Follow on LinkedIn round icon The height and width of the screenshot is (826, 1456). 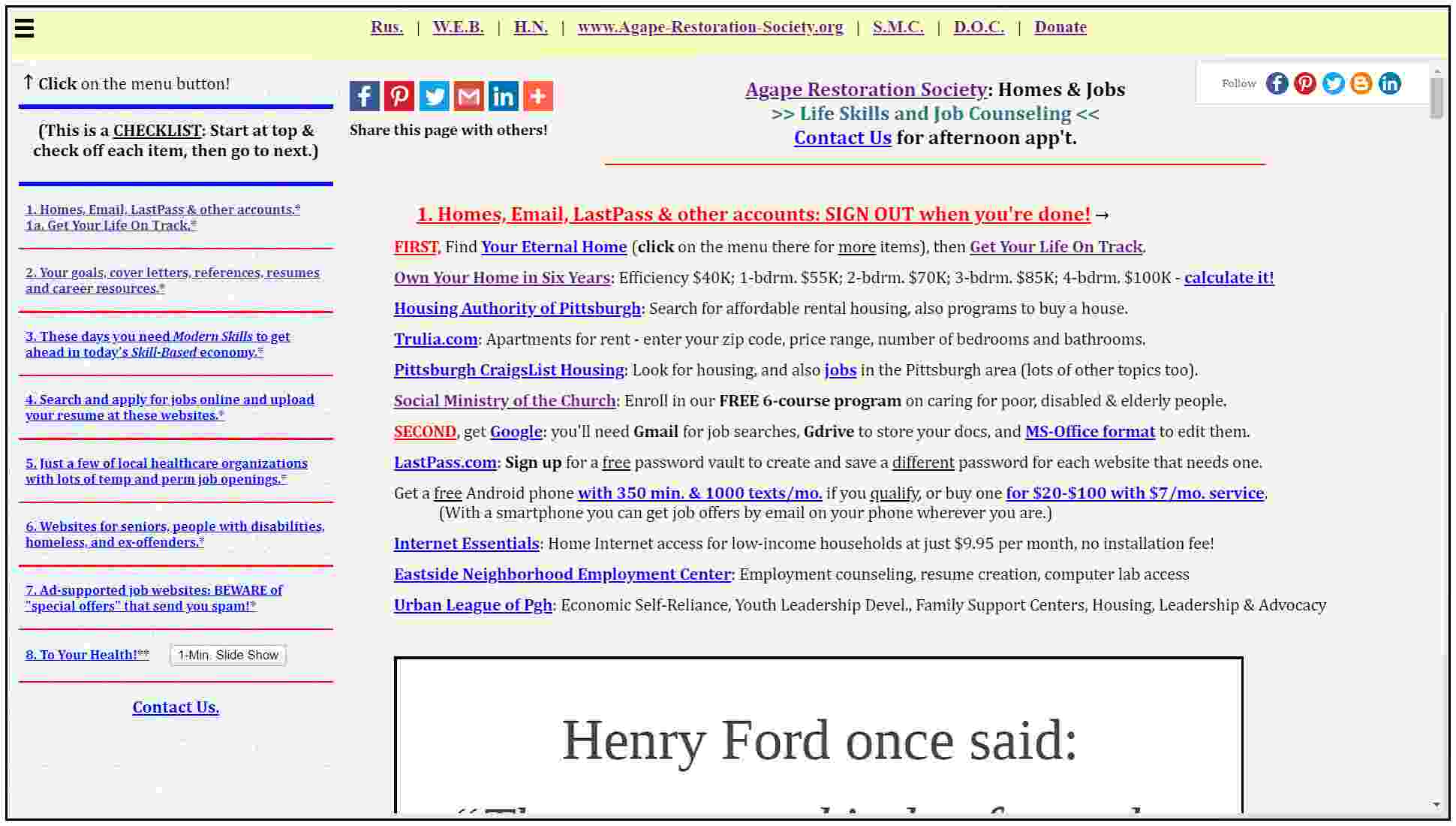pos(1389,83)
